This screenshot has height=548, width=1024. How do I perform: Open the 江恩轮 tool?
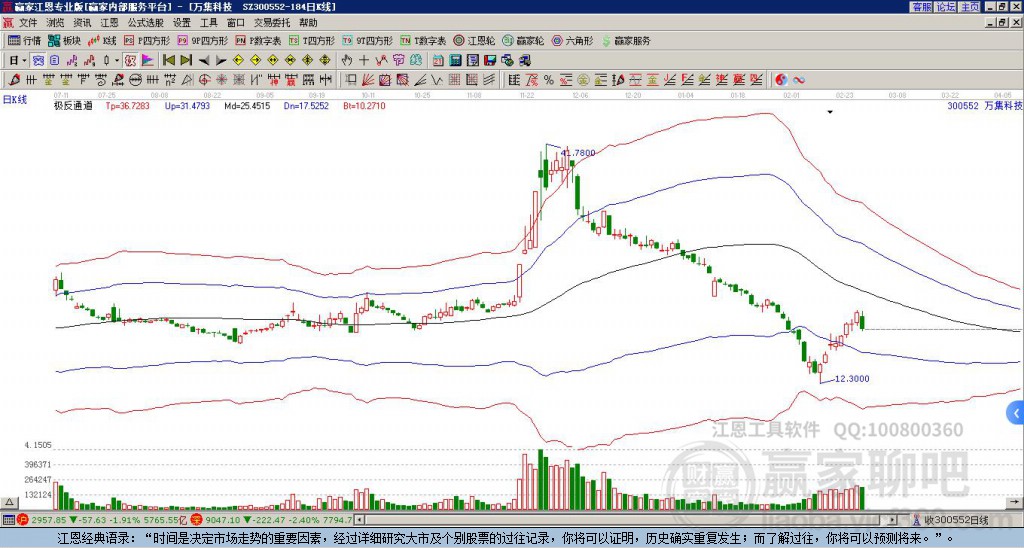tap(474, 41)
